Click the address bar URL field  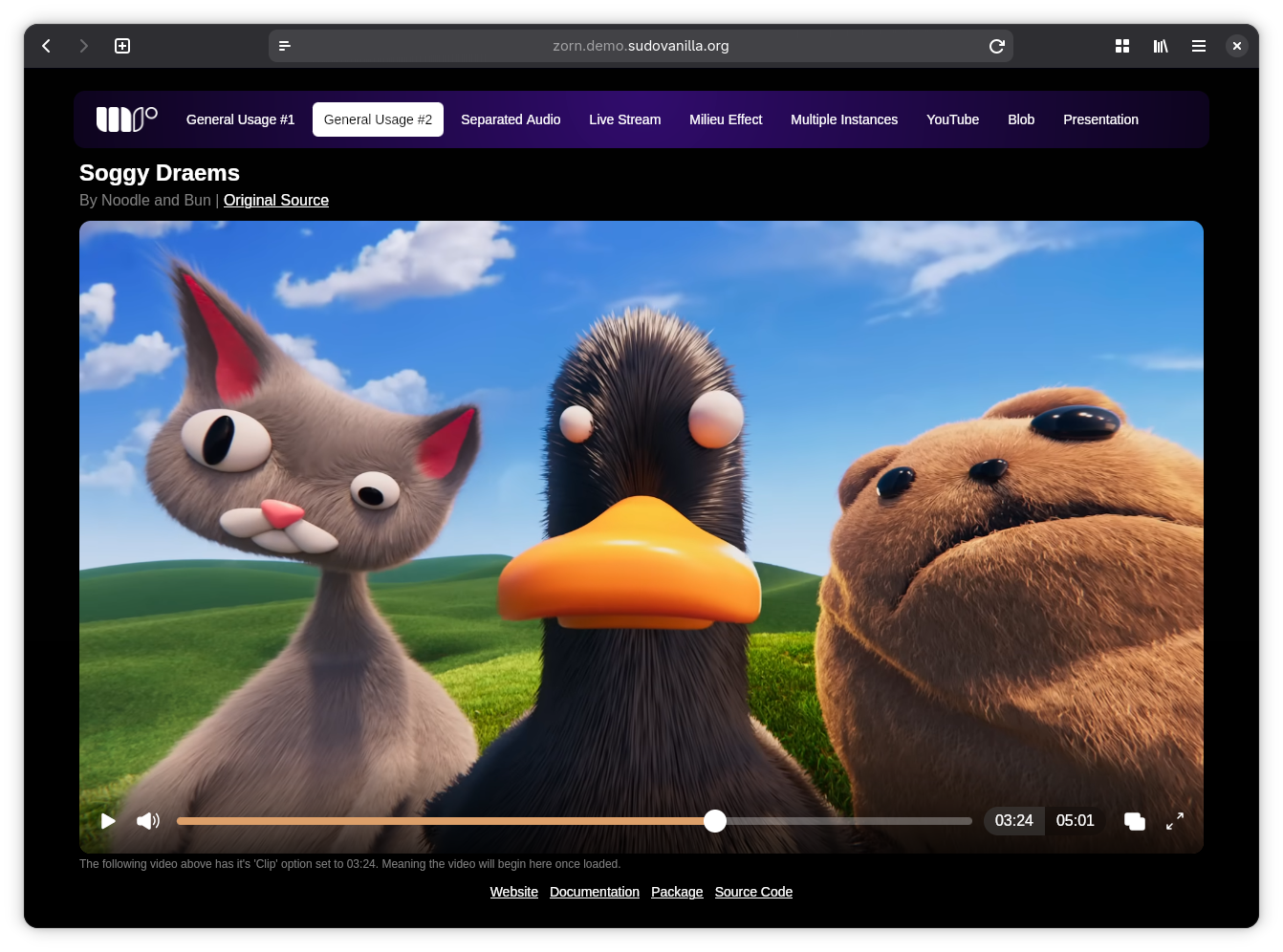(x=641, y=46)
